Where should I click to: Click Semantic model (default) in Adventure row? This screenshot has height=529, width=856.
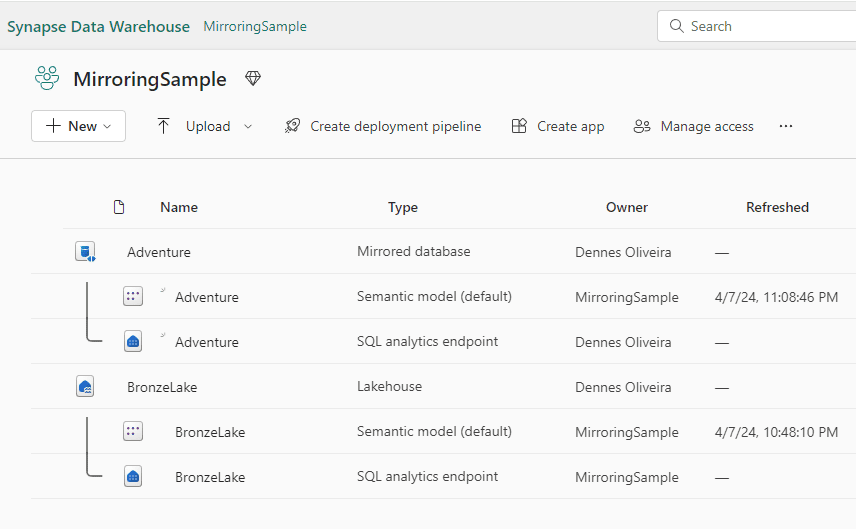pos(435,296)
